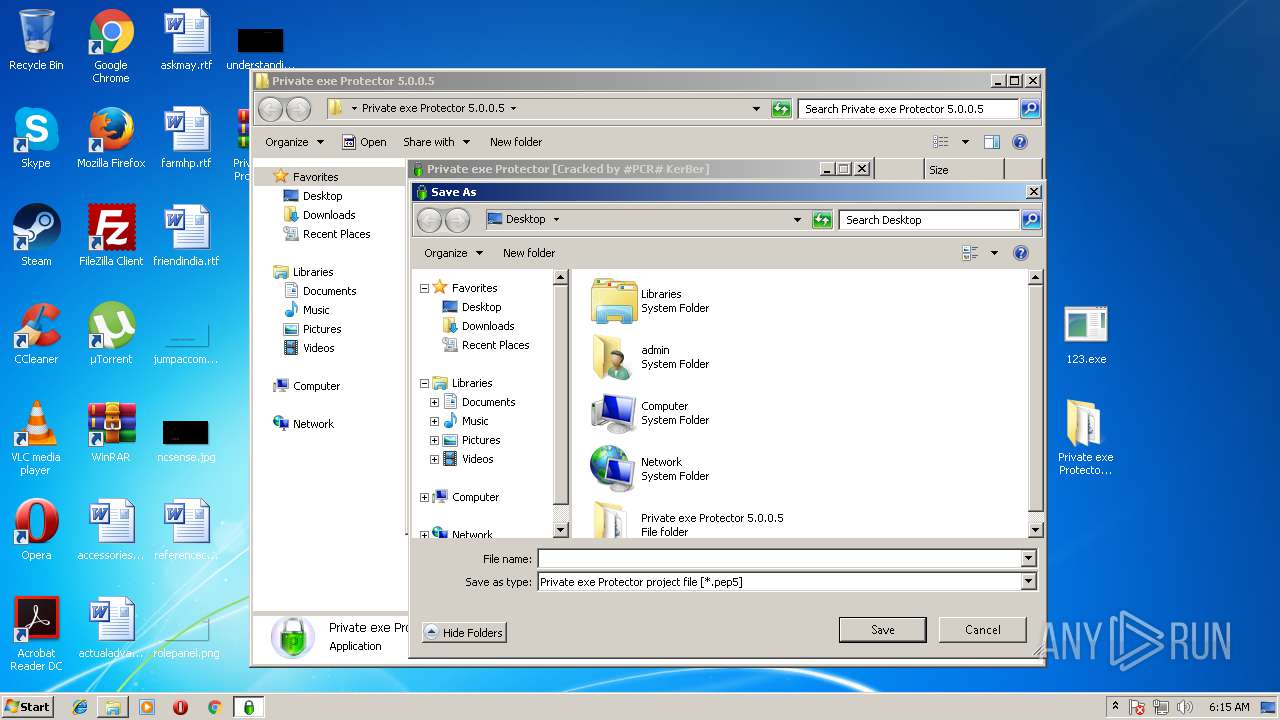Select ncsense.jpg image on desktop
Viewport: 1280px width, 720px height.
[186, 440]
